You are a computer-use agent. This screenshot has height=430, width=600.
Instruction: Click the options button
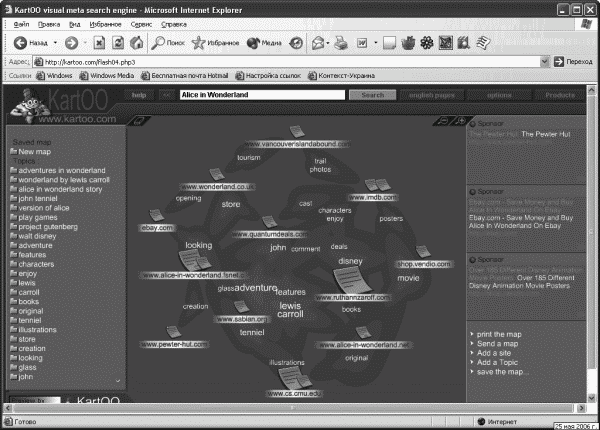coord(499,95)
